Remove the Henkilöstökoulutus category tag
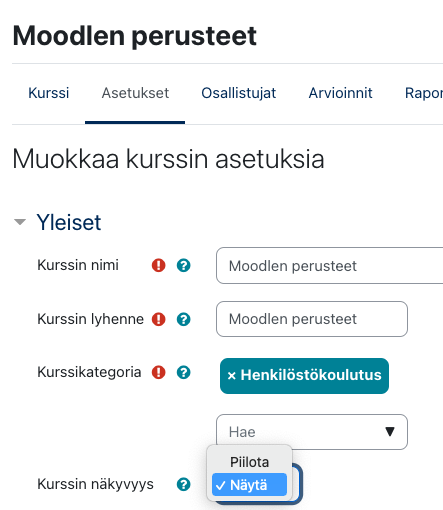 [x=232, y=376]
